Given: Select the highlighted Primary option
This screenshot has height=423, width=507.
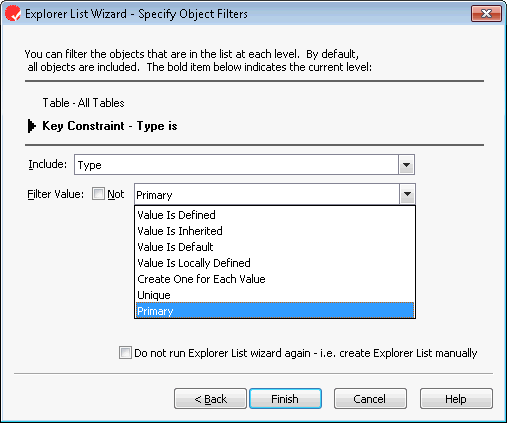Looking at the screenshot, I should point(275,311).
